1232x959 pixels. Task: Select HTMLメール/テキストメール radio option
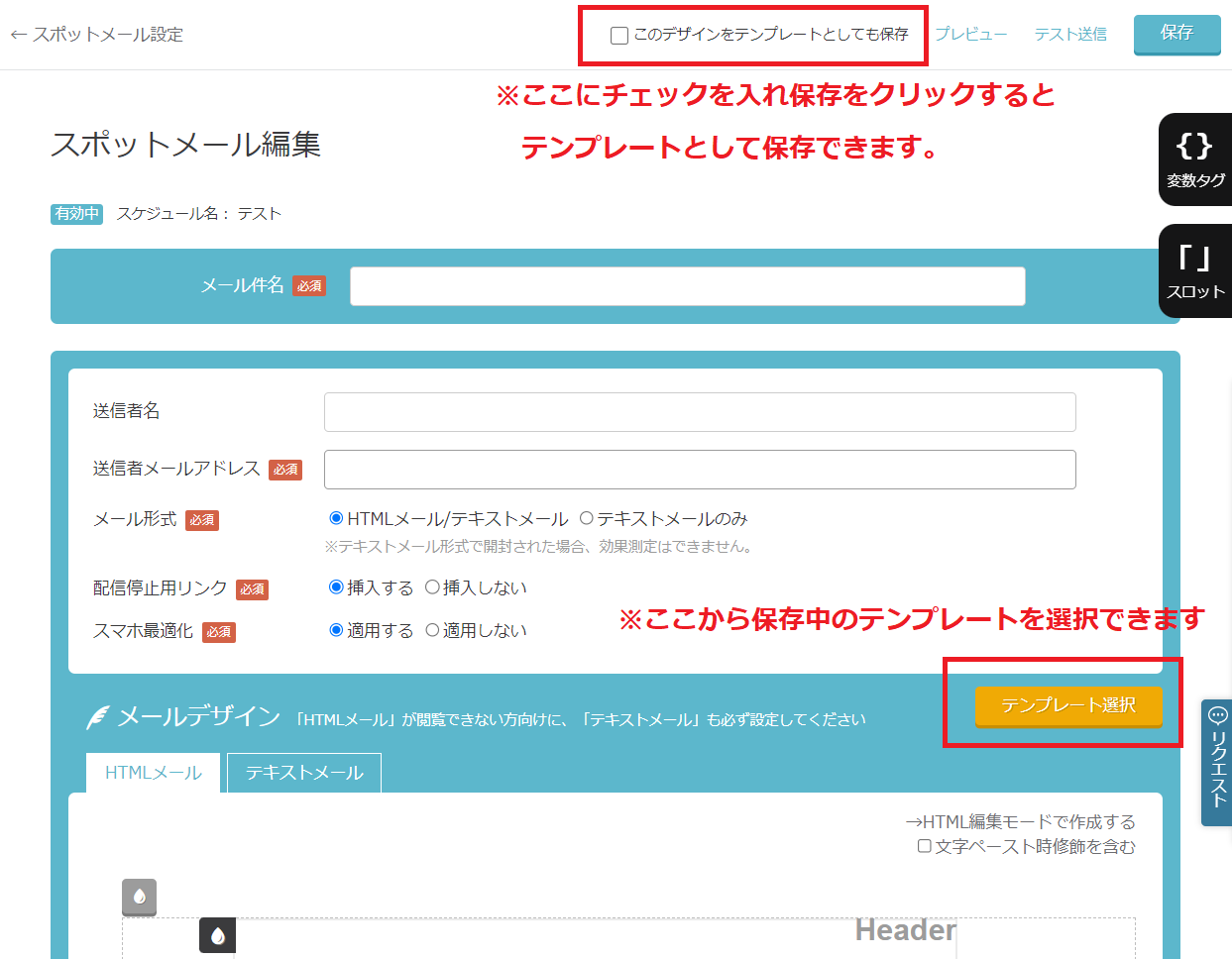336,518
